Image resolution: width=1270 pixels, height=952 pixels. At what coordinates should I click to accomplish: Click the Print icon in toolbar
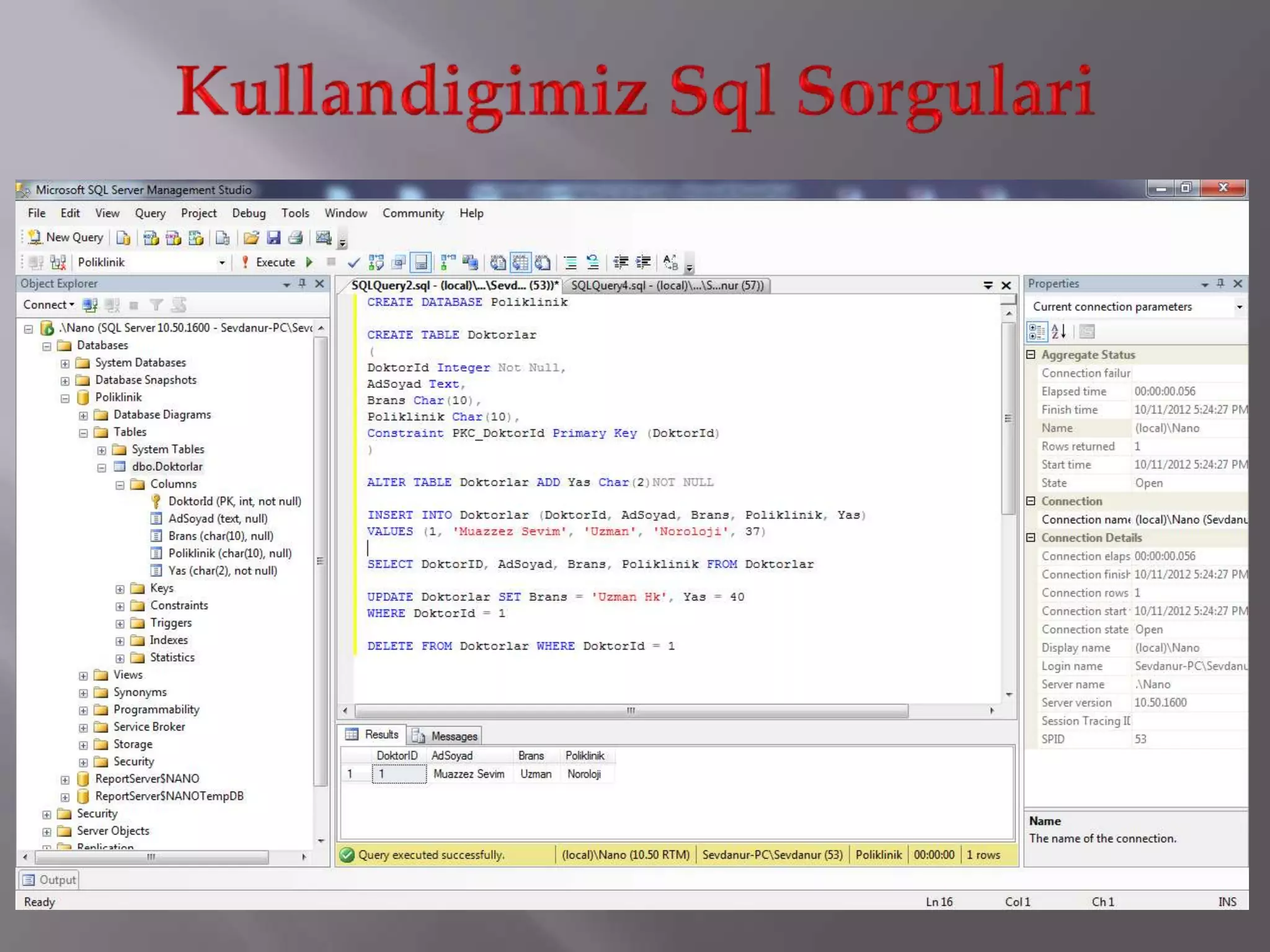(296, 238)
